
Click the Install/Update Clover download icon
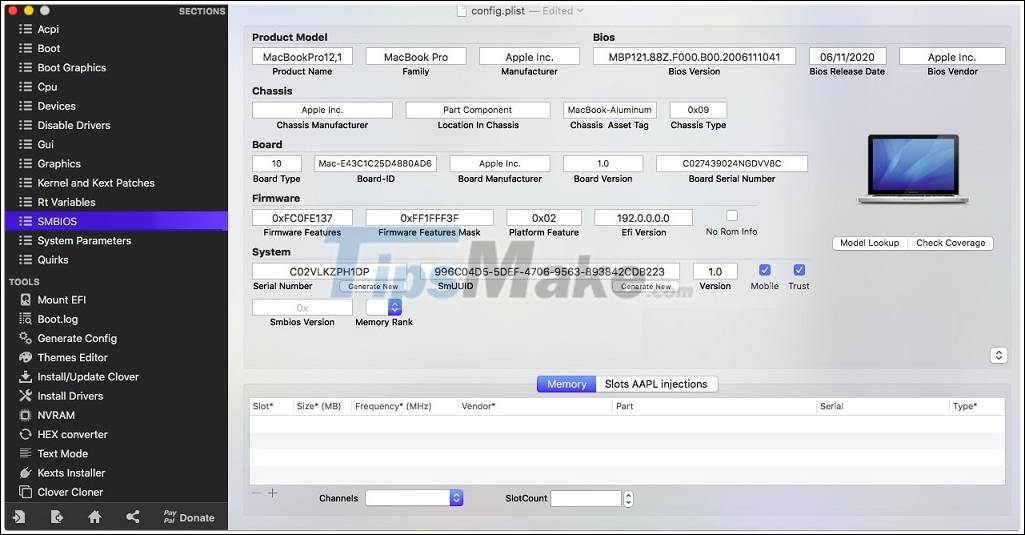[x=25, y=377]
